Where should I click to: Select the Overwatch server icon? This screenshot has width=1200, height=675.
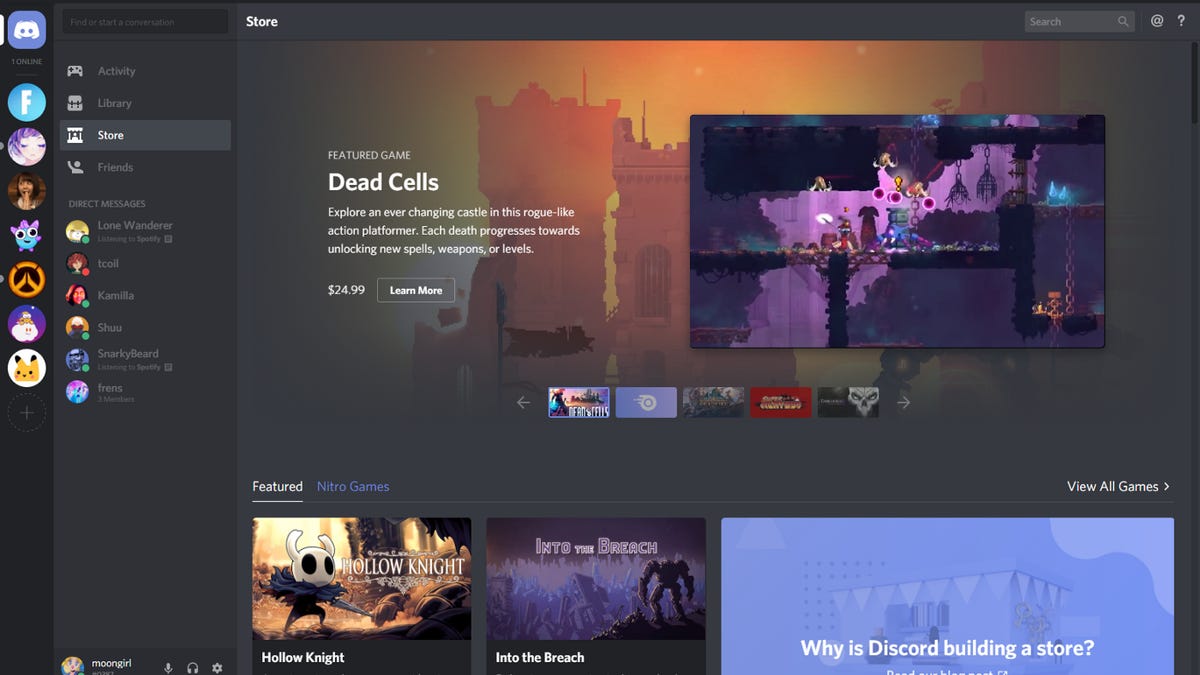coord(26,280)
